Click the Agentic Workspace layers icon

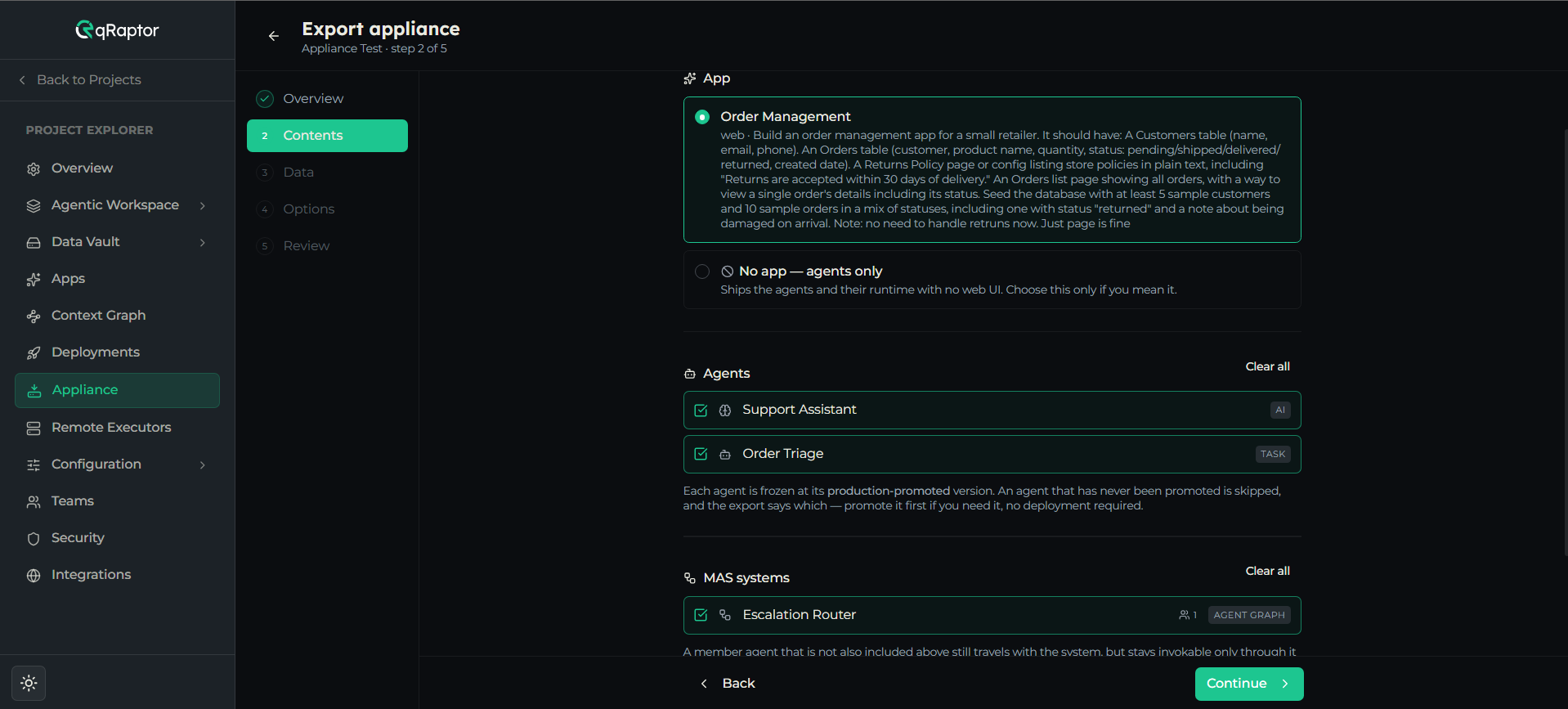pos(34,205)
